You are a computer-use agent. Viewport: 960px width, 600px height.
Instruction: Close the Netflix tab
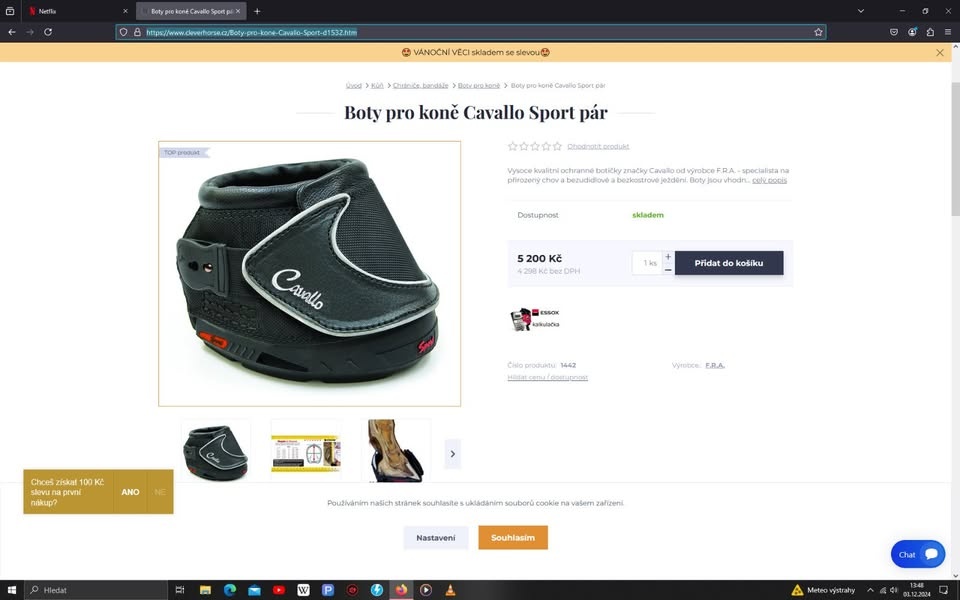point(126,11)
